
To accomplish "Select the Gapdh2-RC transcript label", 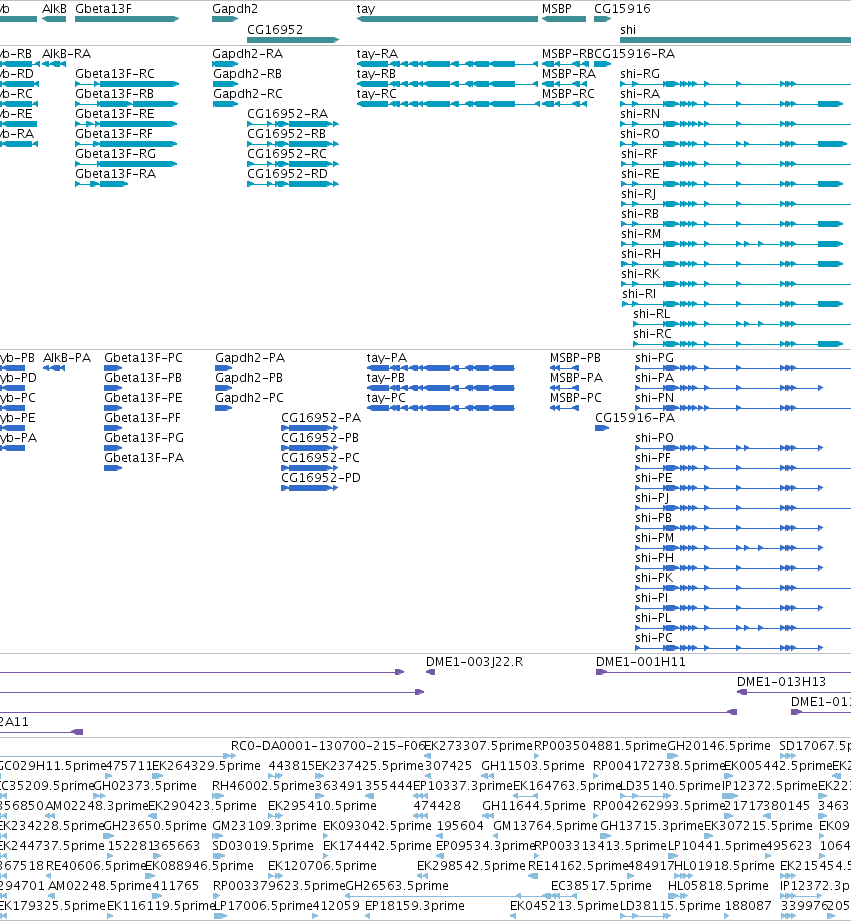I will pos(247,94).
